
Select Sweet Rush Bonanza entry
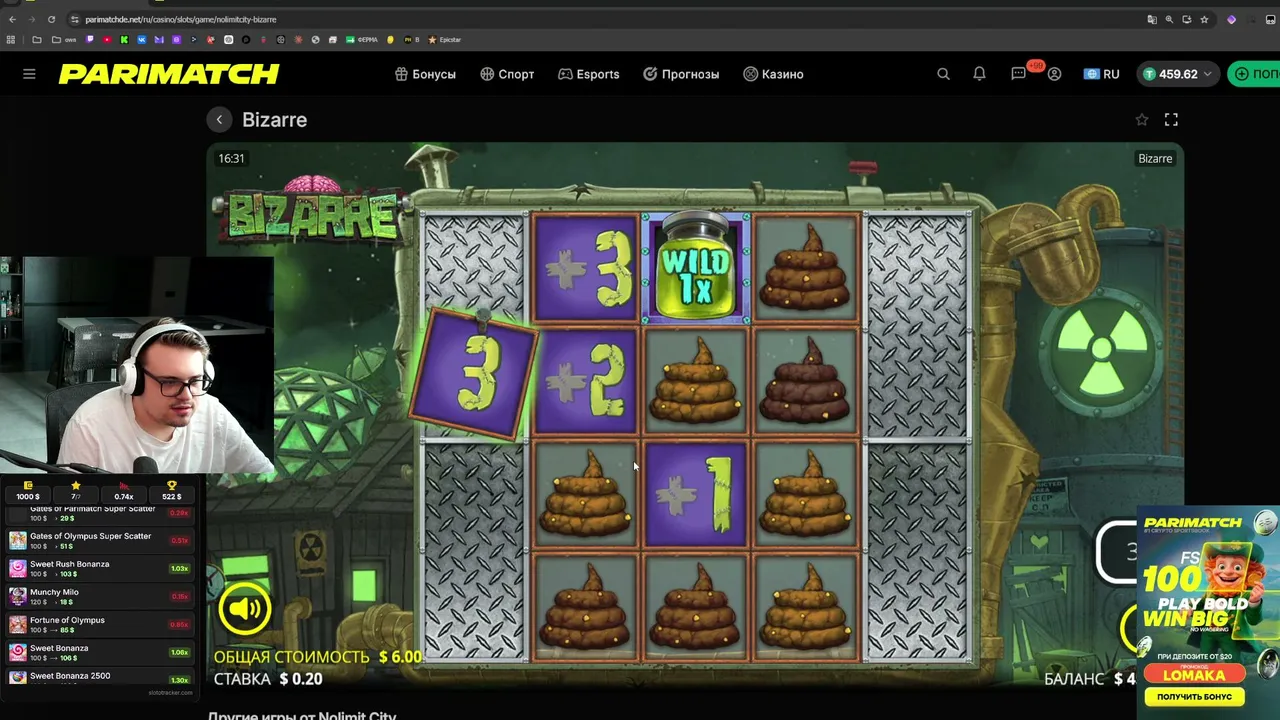tap(98, 568)
